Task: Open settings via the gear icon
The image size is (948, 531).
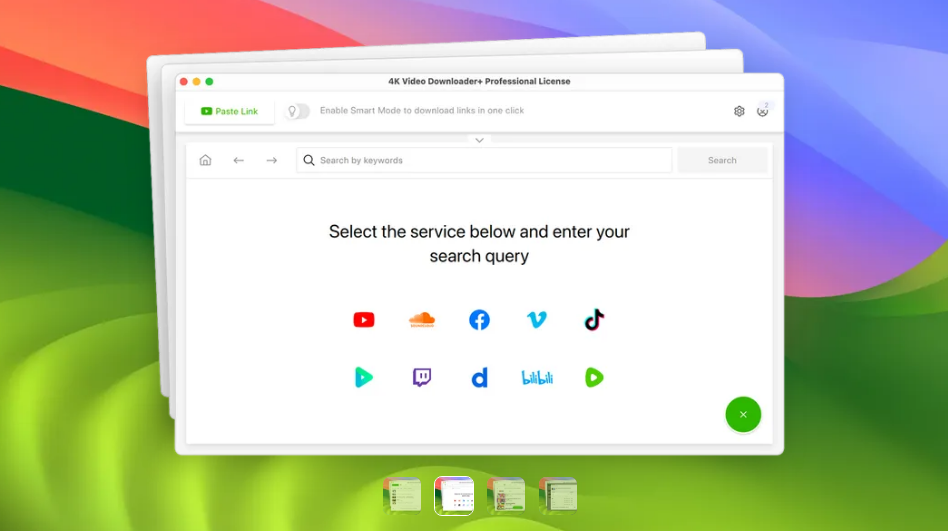Action: (739, 111)
